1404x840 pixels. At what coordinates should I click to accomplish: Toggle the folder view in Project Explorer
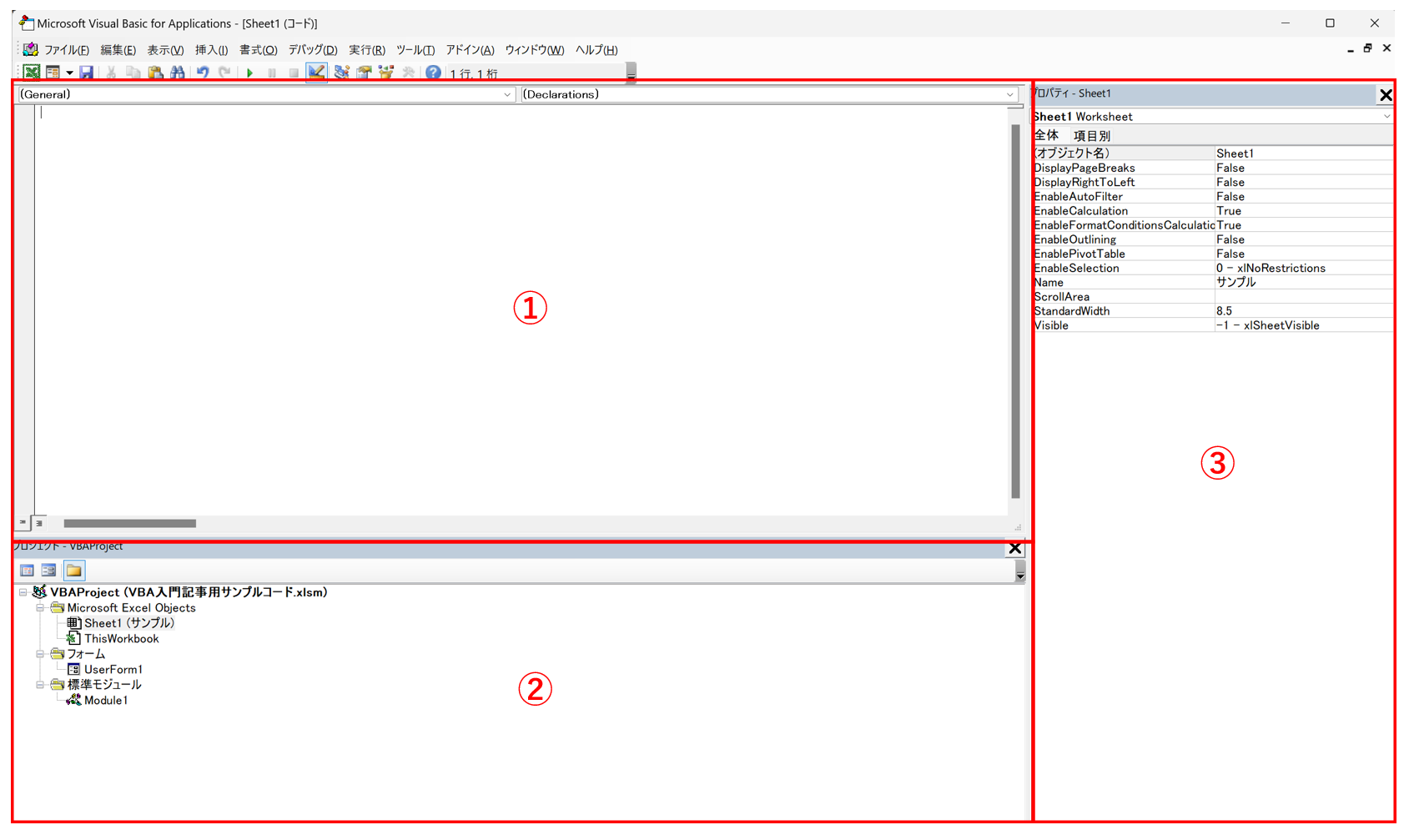click(x=73, y=570)
